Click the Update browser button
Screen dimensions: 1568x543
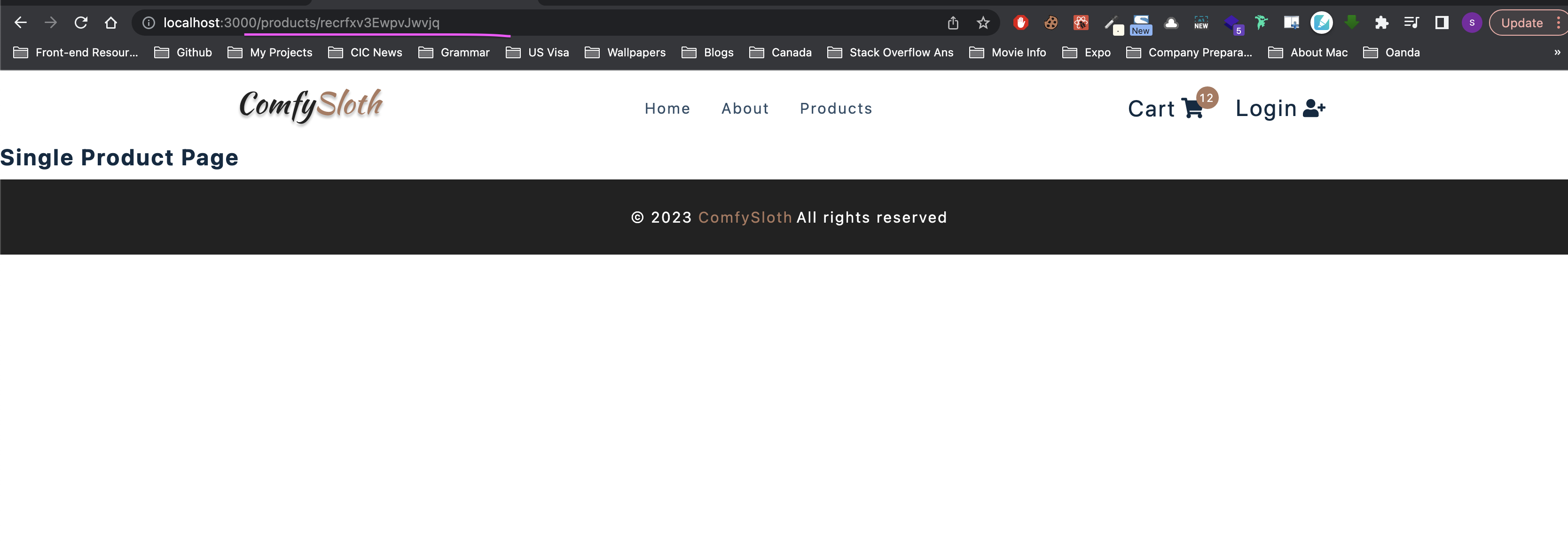tap(1521, 23)
